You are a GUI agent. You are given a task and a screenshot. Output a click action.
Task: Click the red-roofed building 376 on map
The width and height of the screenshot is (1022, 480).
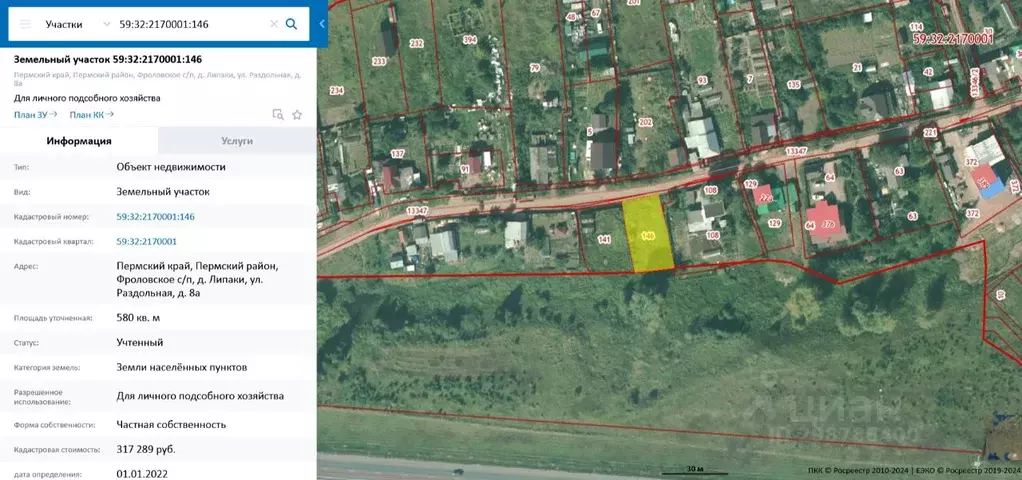coord(826,222)
